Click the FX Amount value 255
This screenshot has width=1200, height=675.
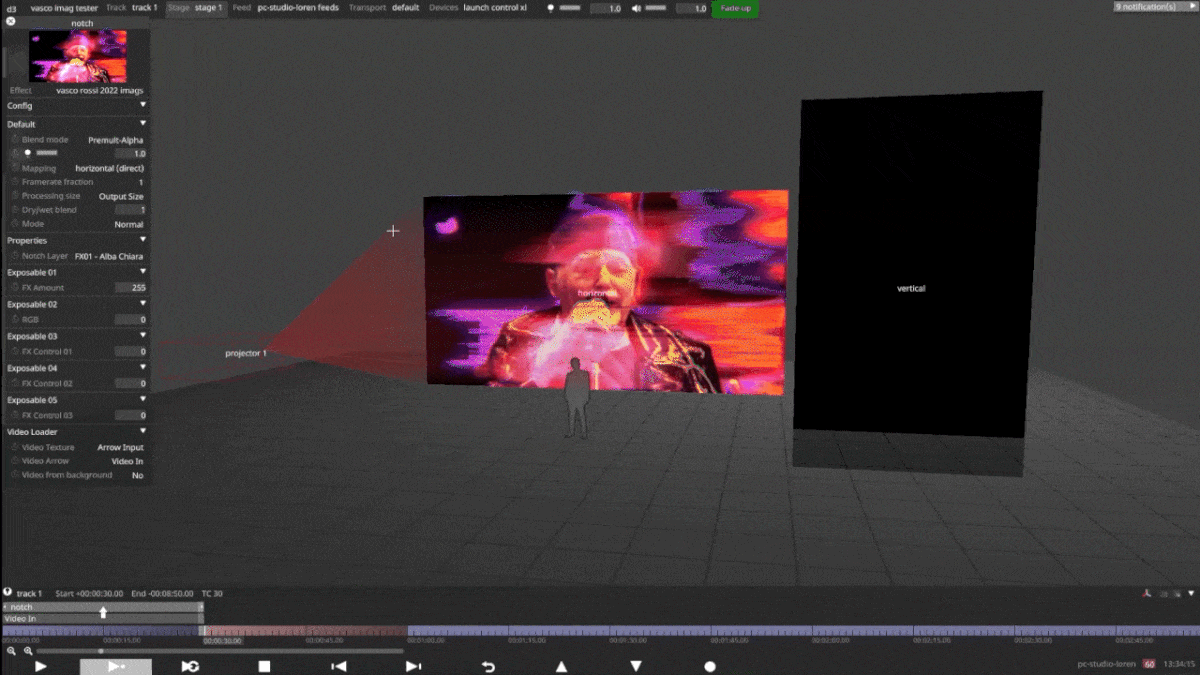pyautogui.click(x=130, y=287)
